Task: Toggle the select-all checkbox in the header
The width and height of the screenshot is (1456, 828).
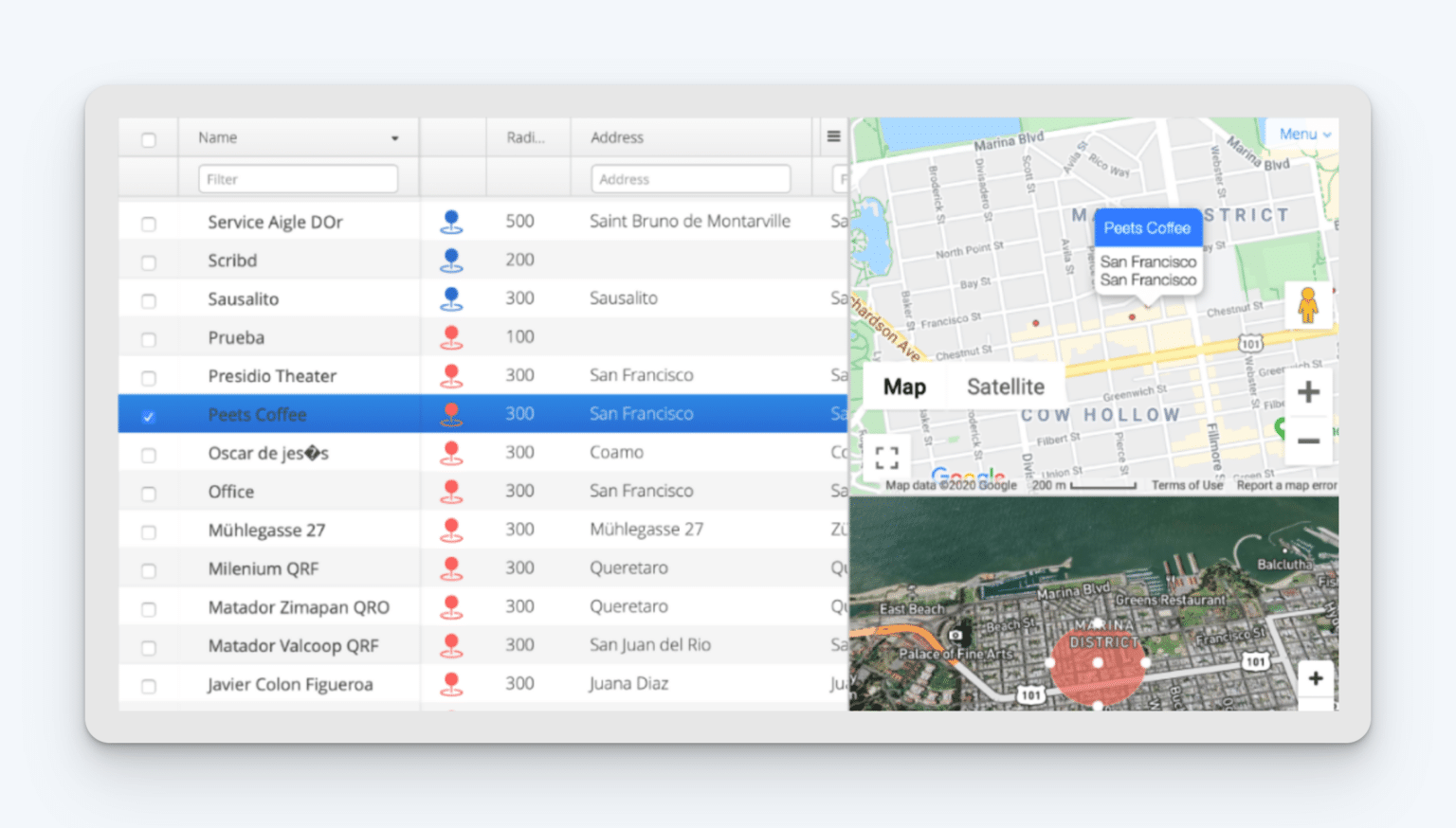Action: 149,136
